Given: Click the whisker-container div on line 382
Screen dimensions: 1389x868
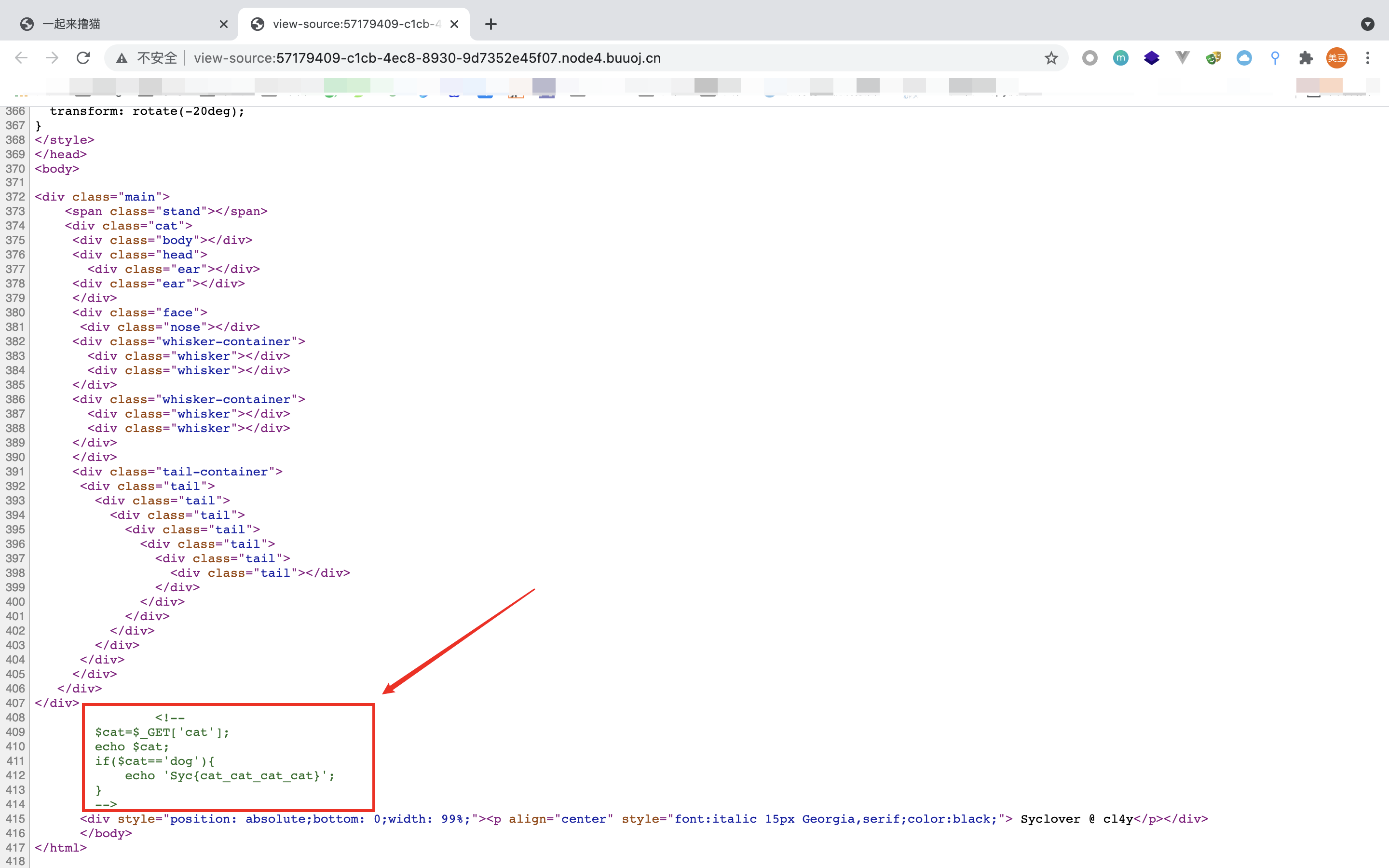Looking at the screenshot, I should (x=189, y=341).
